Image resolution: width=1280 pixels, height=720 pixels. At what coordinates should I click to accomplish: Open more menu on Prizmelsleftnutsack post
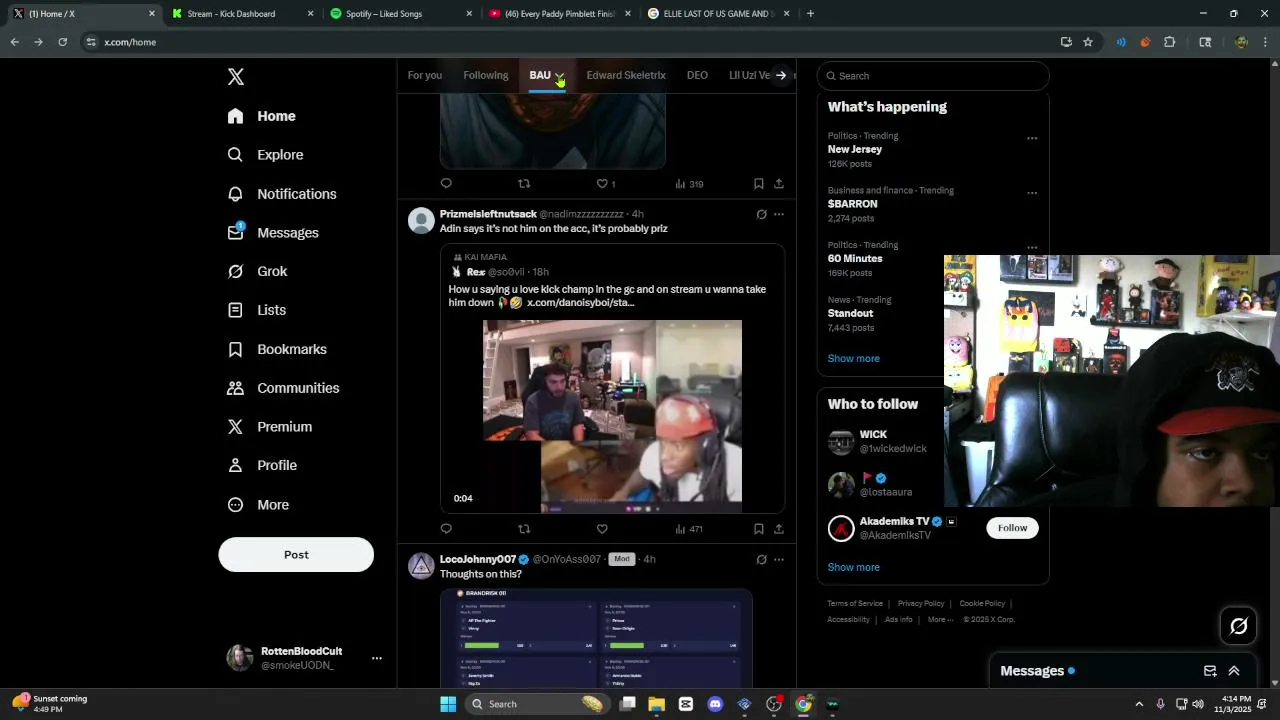(x=779, y=214)
